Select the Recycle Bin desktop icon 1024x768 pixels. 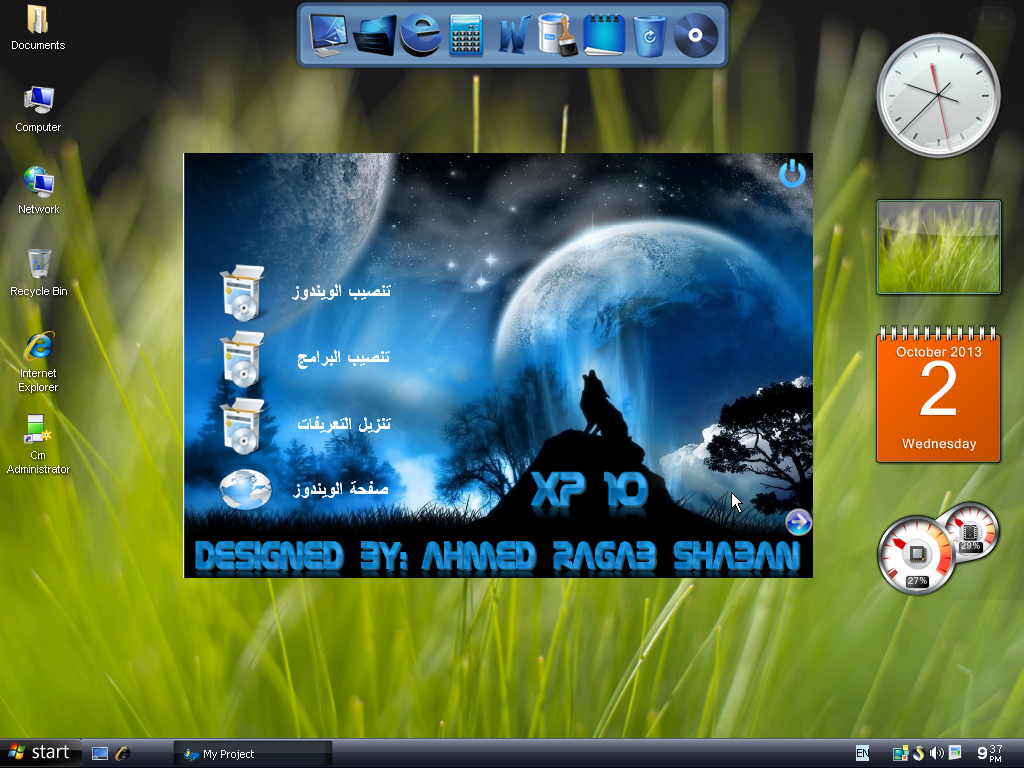click(39, 273)
